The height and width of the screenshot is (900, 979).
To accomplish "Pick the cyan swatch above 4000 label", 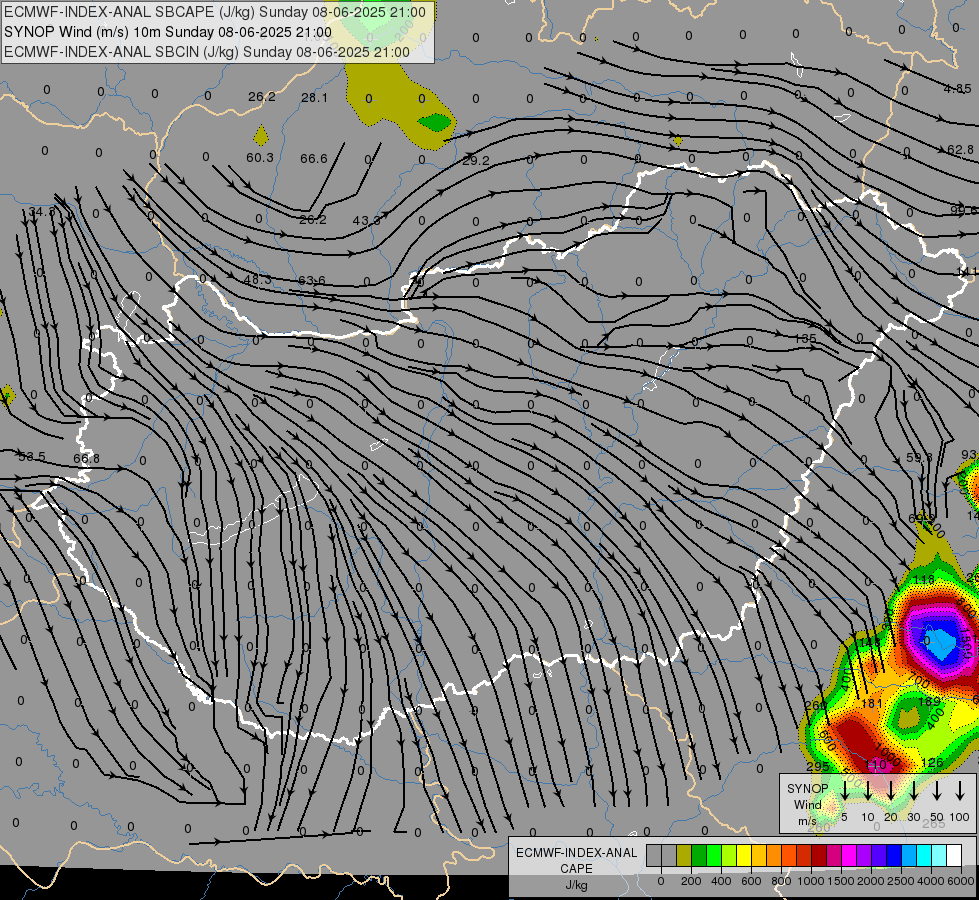I will click(x=923, y=856).
